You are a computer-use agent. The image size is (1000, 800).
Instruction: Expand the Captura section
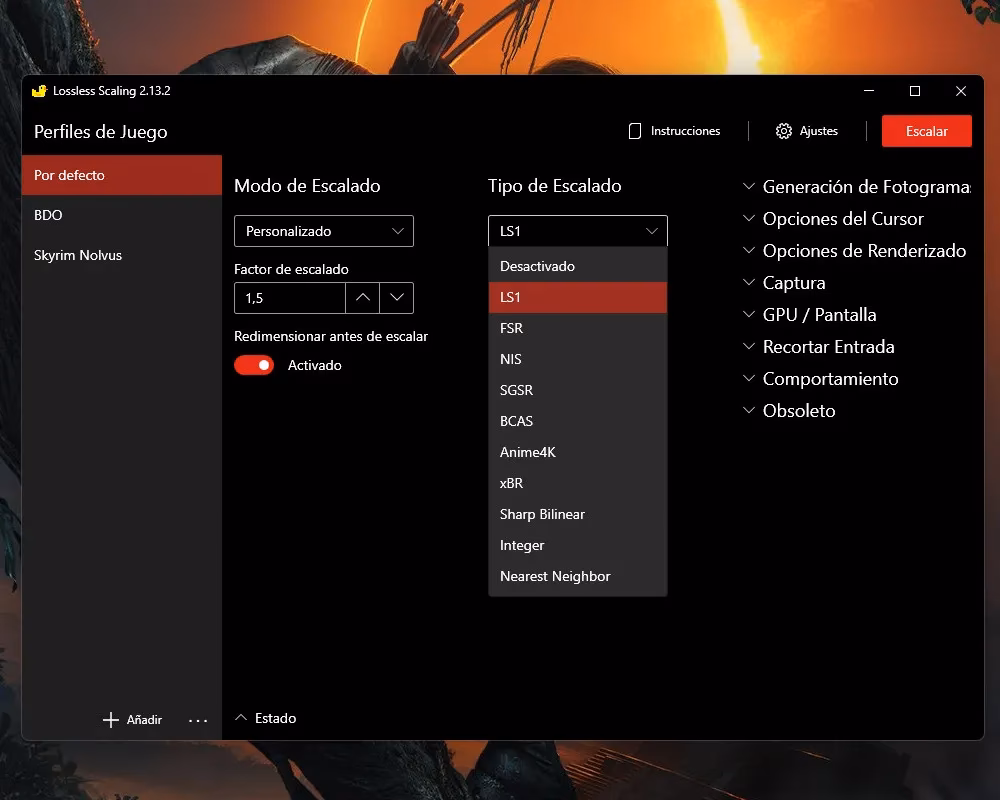pos(784,283)
